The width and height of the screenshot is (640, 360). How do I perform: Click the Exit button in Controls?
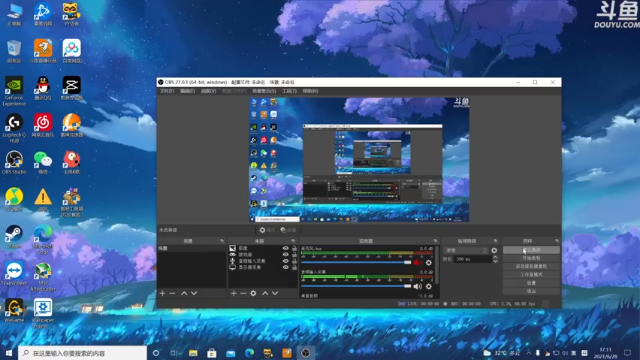coord(531,291)
